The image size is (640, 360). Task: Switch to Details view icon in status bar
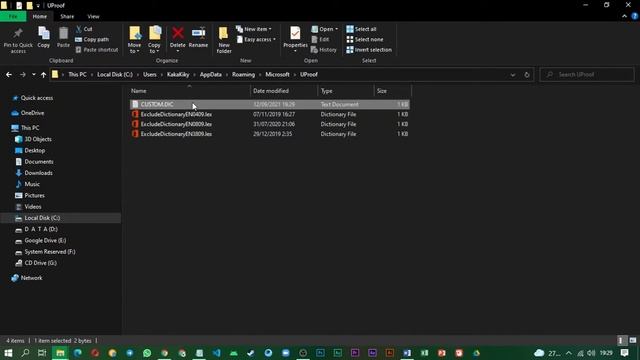pos(621,340)
